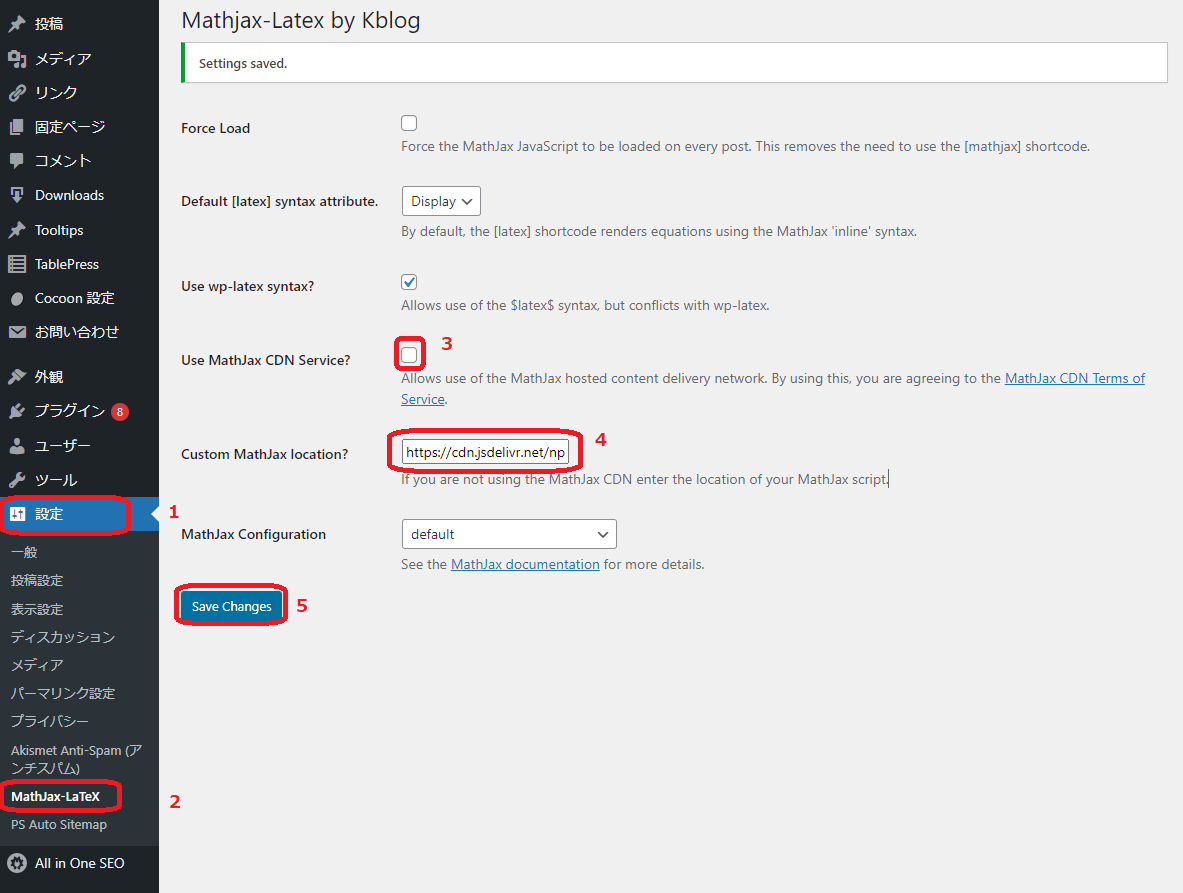Viewport: 1183px width, 893px height.
Task: Open the MathJax Configuration dropdown
Action: point(508,534)
